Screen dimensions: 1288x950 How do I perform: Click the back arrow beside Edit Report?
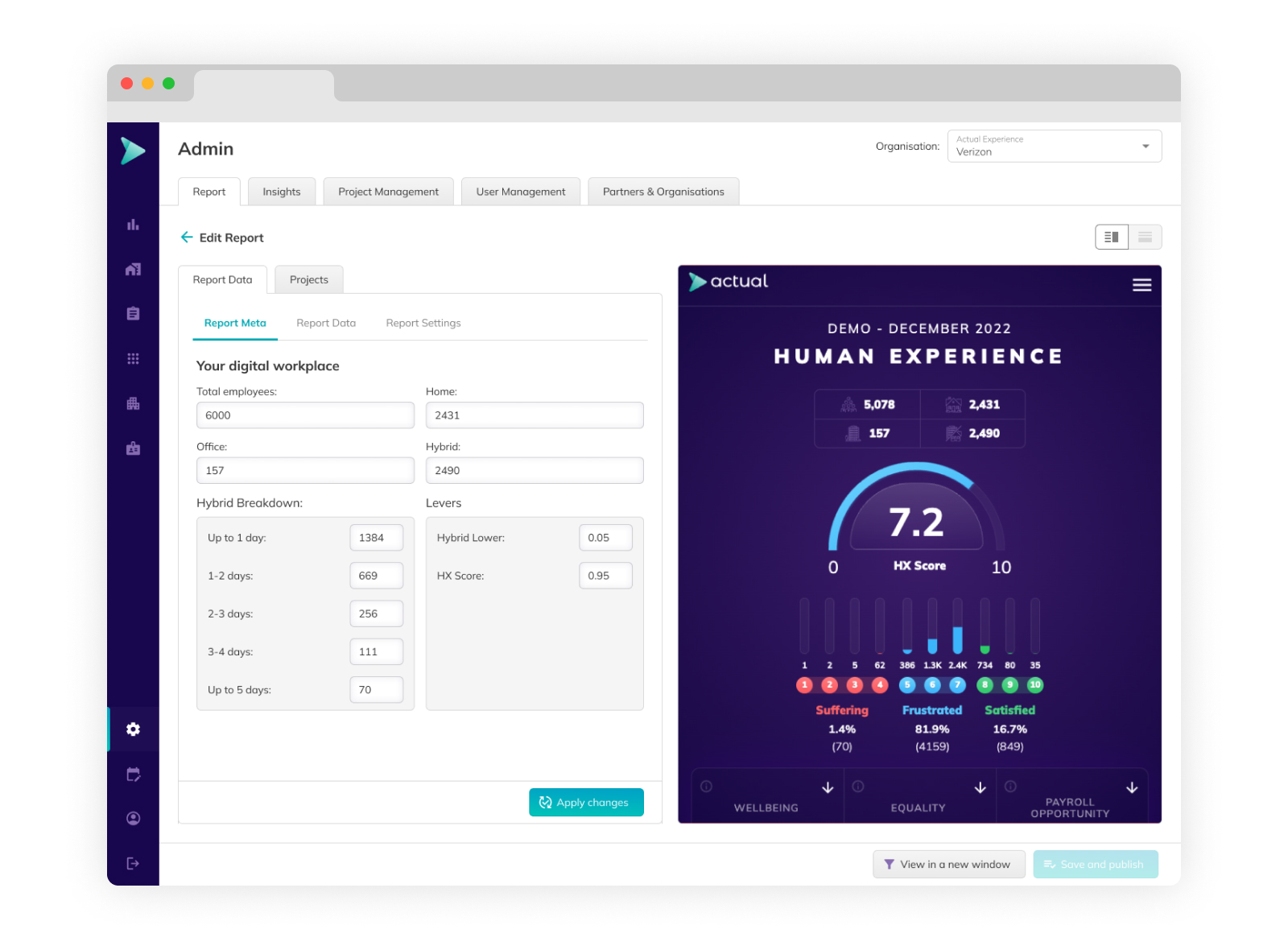(187, 237)
